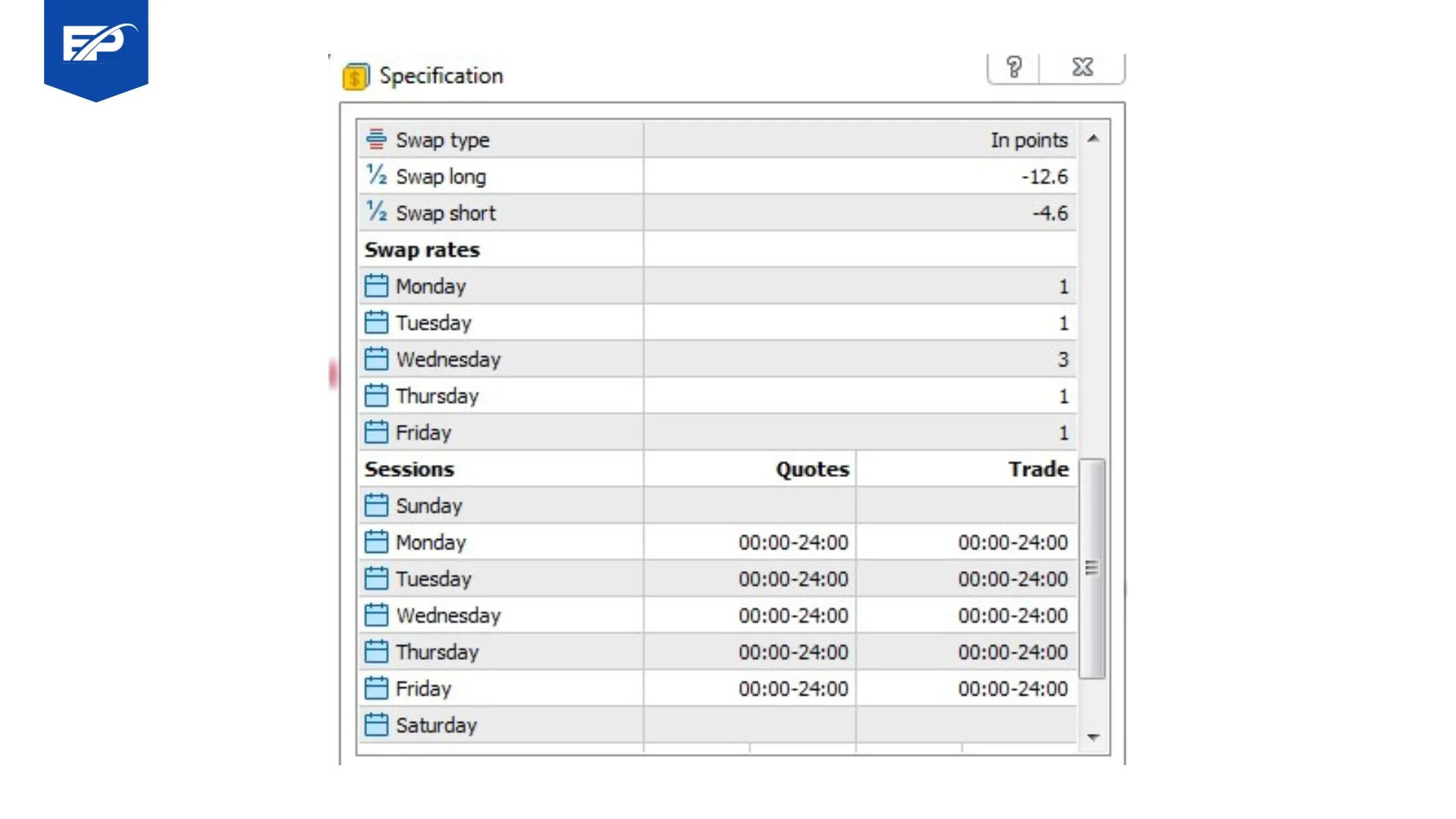Click calendar icon for swap-rate Wednesday
1456x819 pixels.
376,359
